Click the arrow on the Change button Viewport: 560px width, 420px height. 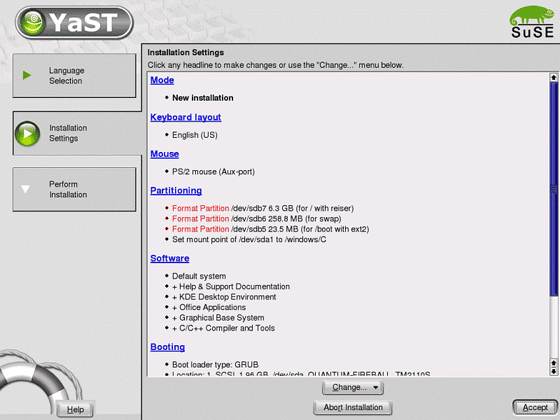[376, 388]
